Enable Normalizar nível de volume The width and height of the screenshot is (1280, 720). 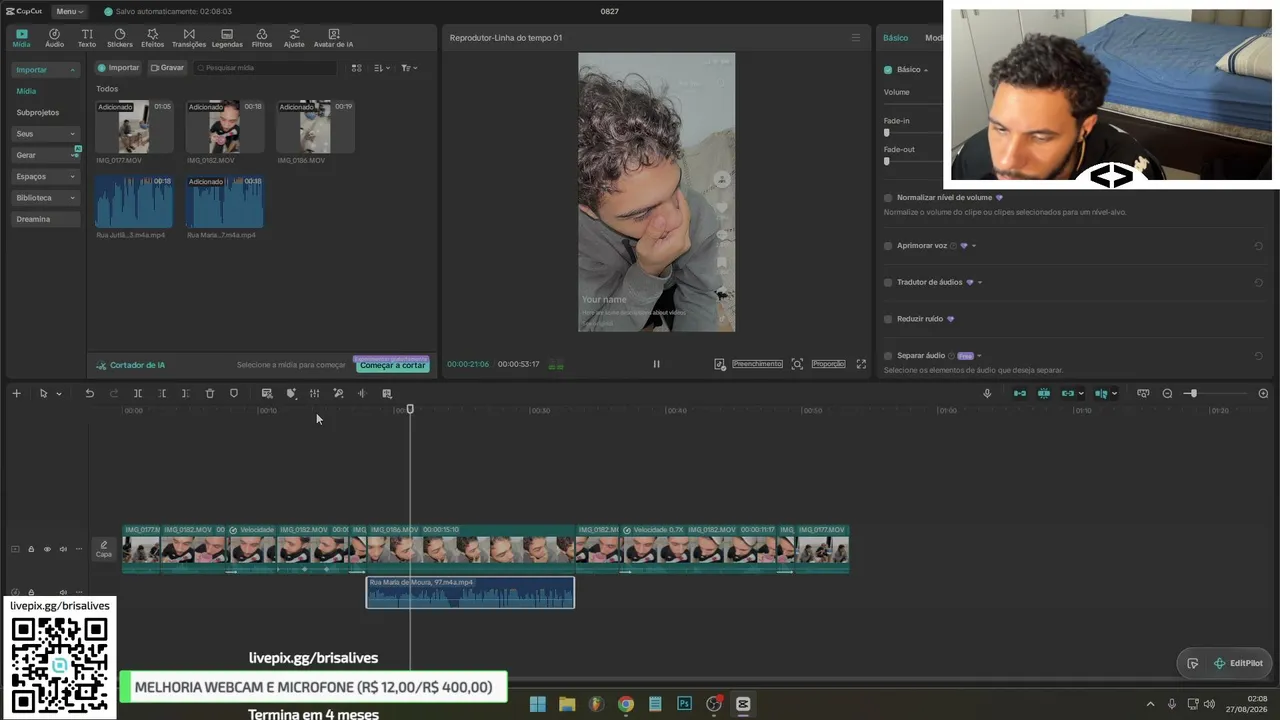pyautogui.click(x=888, y=198)
